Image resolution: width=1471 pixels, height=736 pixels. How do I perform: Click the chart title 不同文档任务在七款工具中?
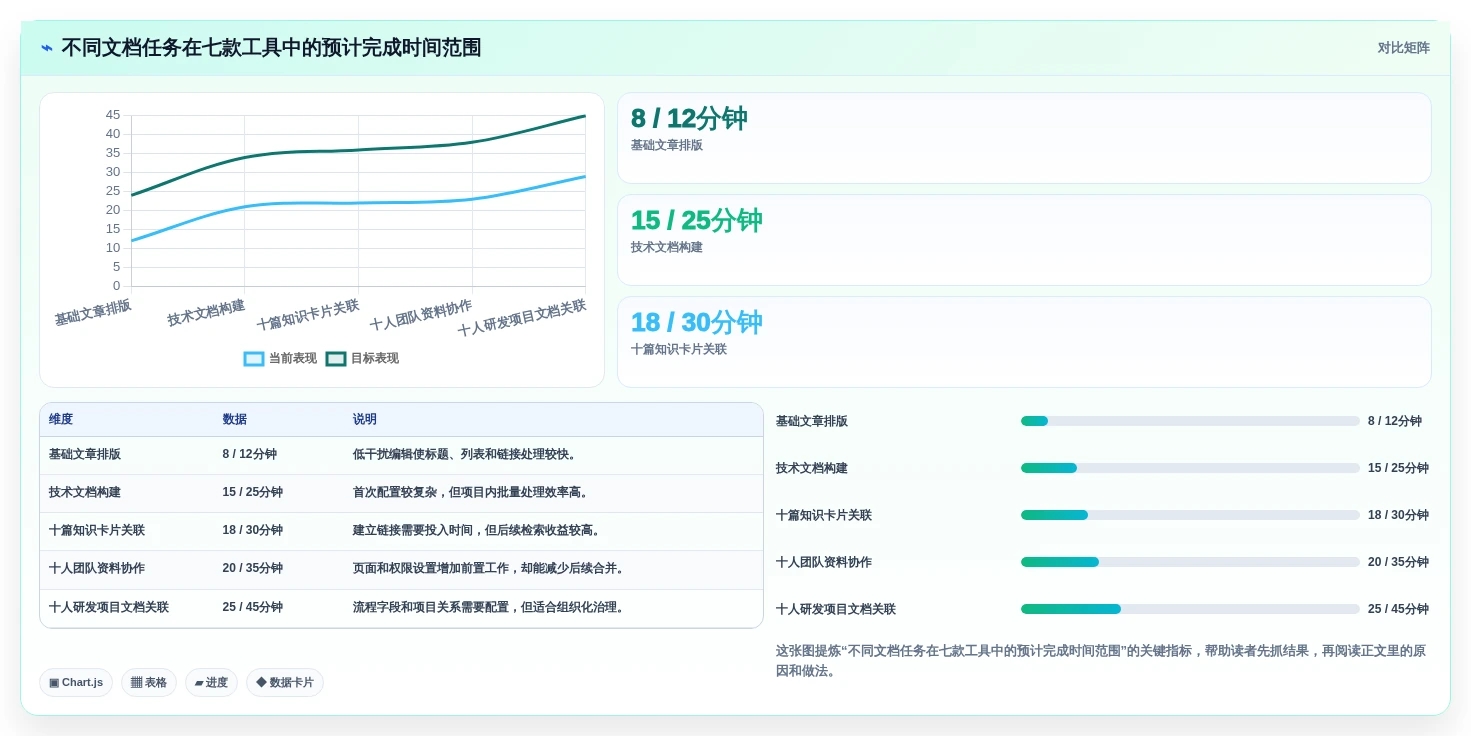coord(271,48)
